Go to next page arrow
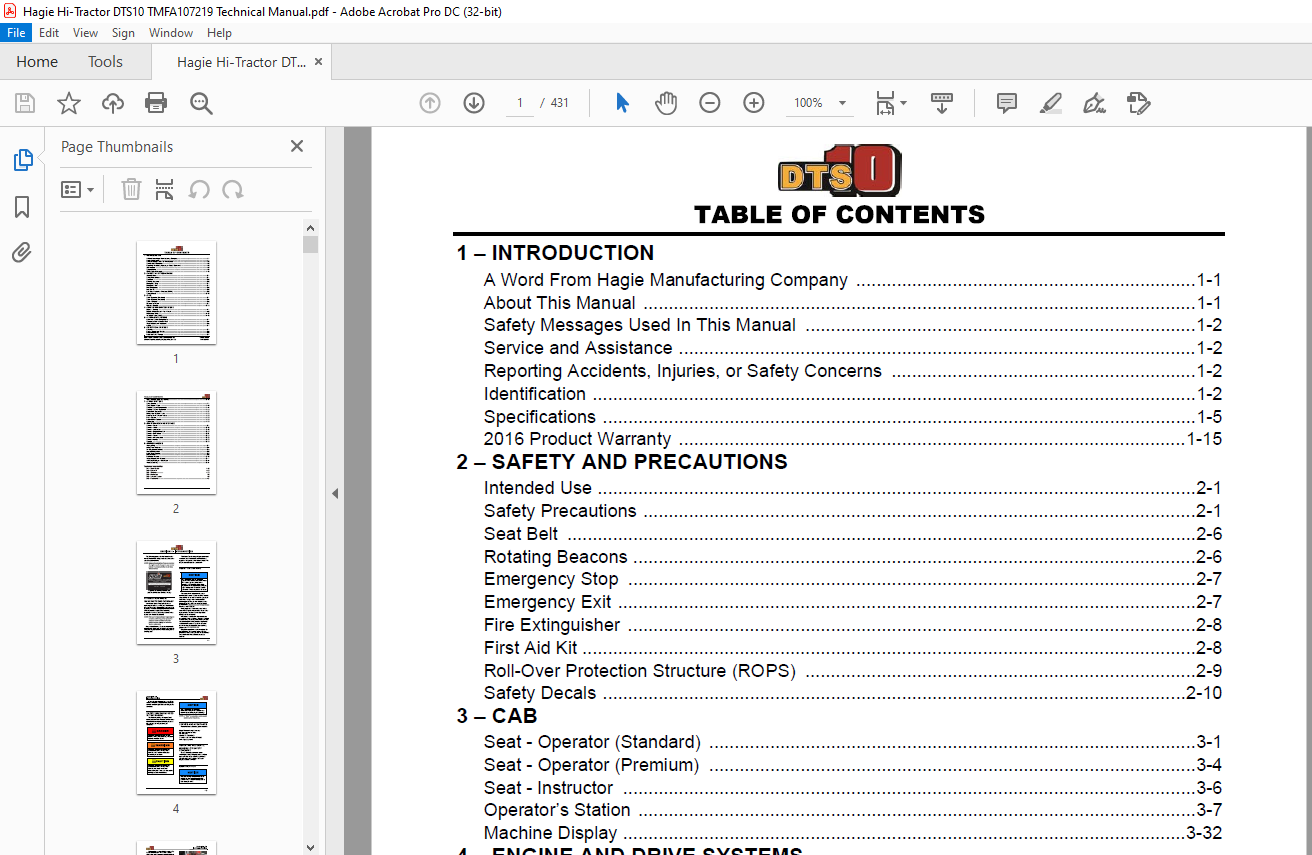The height and width of the screenshot is (855, 1312). pyautogui.click(x=474, y=103)
